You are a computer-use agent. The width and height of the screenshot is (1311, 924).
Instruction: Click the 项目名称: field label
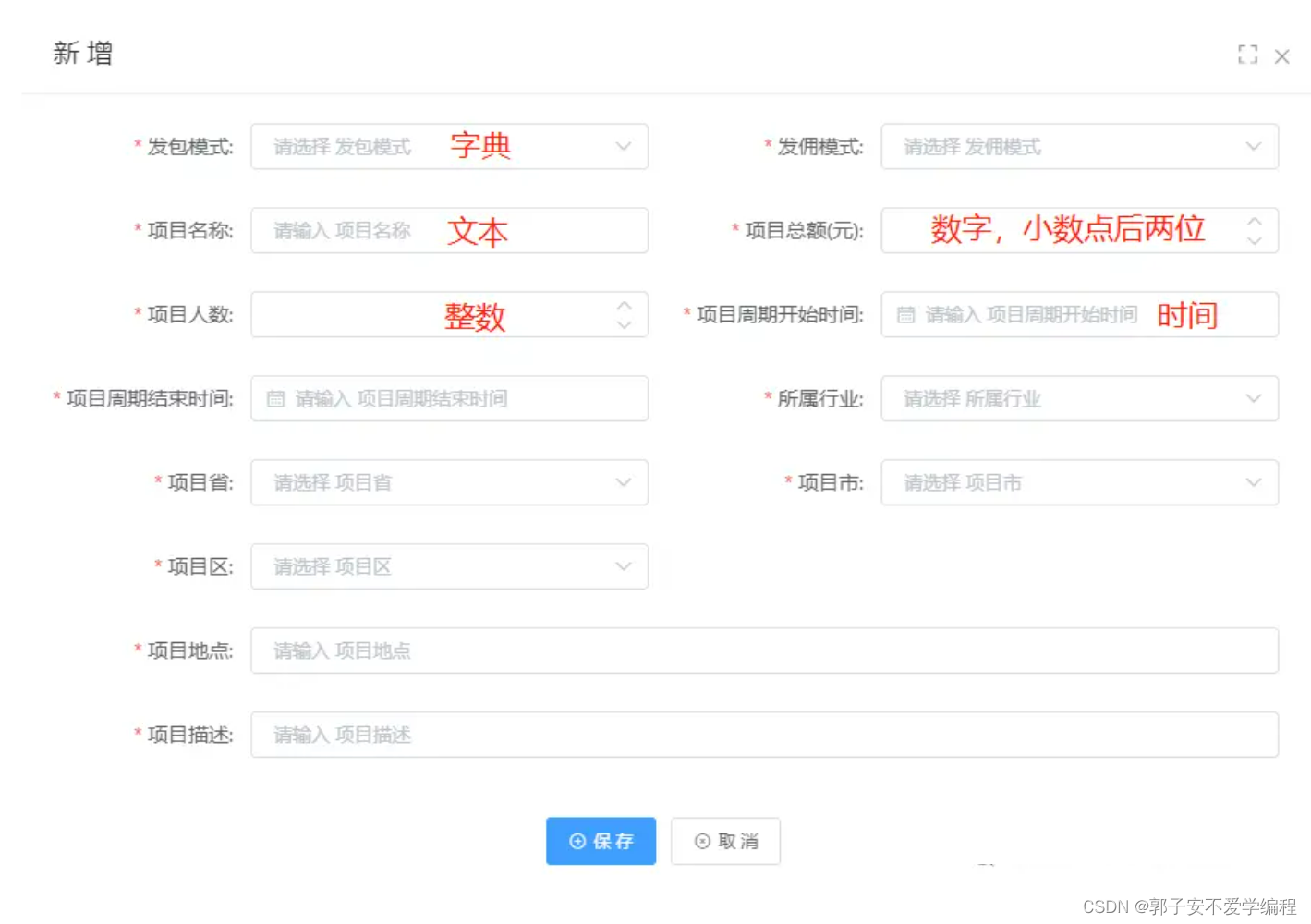189,231
